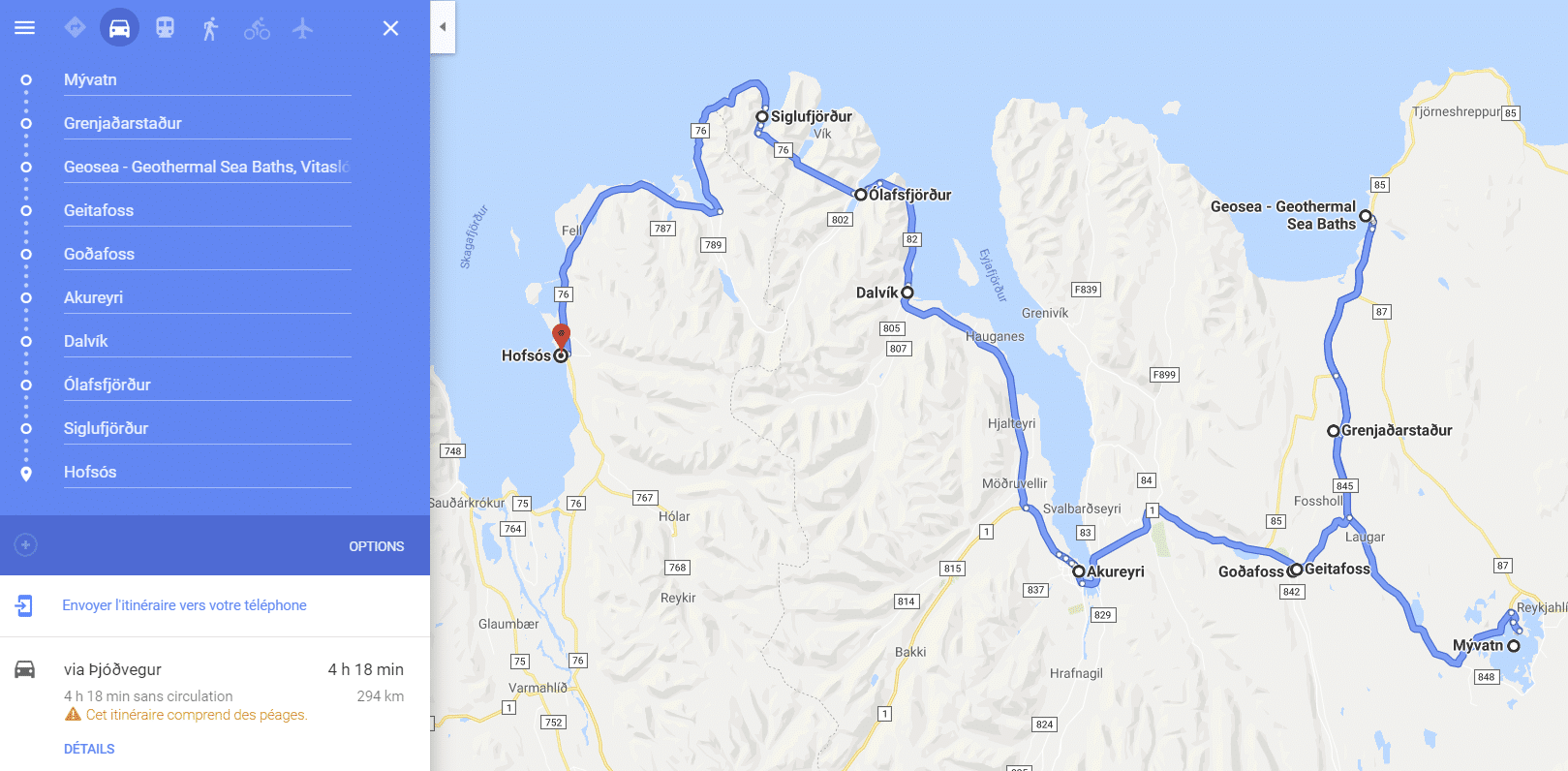Click the red Hofsós destination pin
Viewport: 1568px width, 771px height.
coord(561,335)
